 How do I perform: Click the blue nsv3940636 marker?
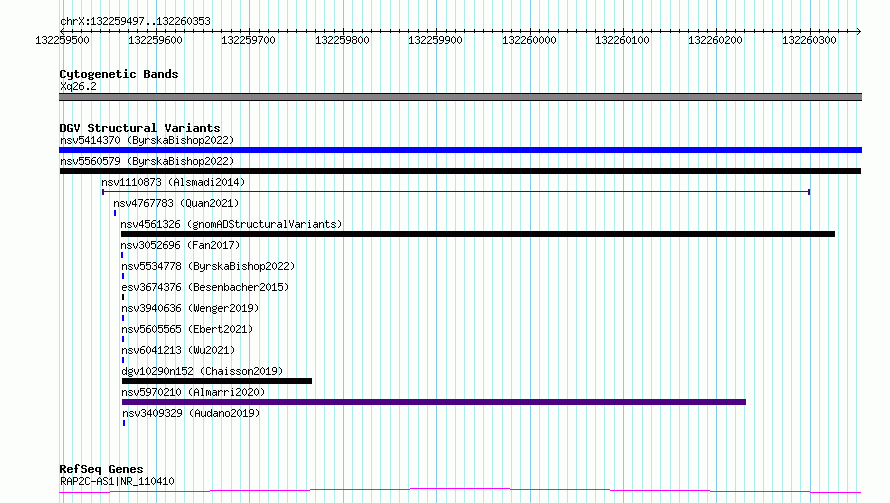[x=123, y=318]
